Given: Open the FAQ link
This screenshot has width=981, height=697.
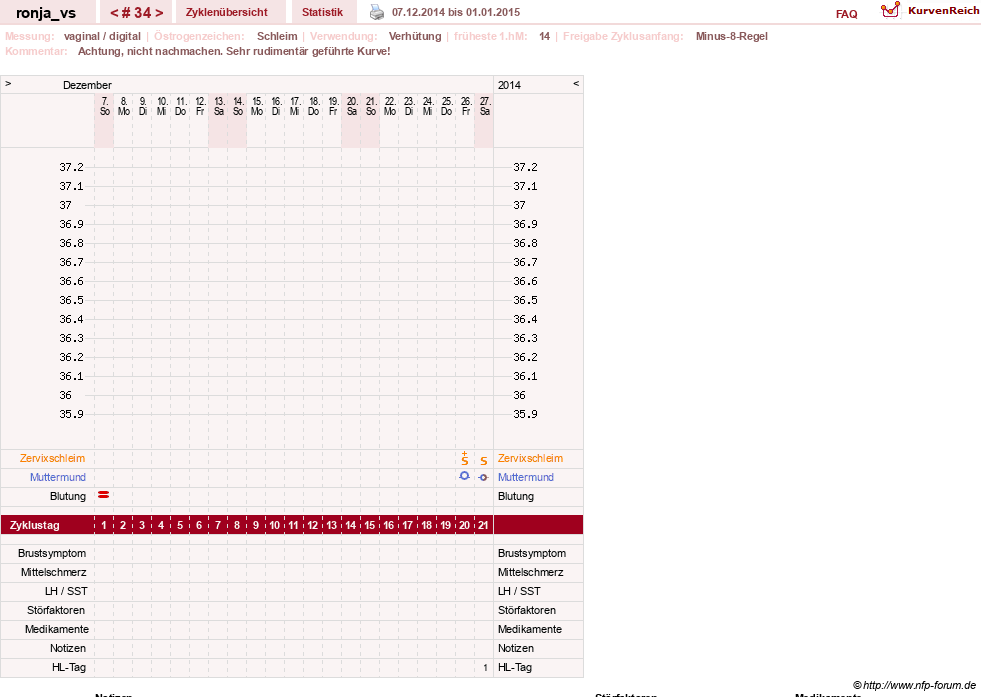Looking at the screenshot, I should [x=846, y=14].
